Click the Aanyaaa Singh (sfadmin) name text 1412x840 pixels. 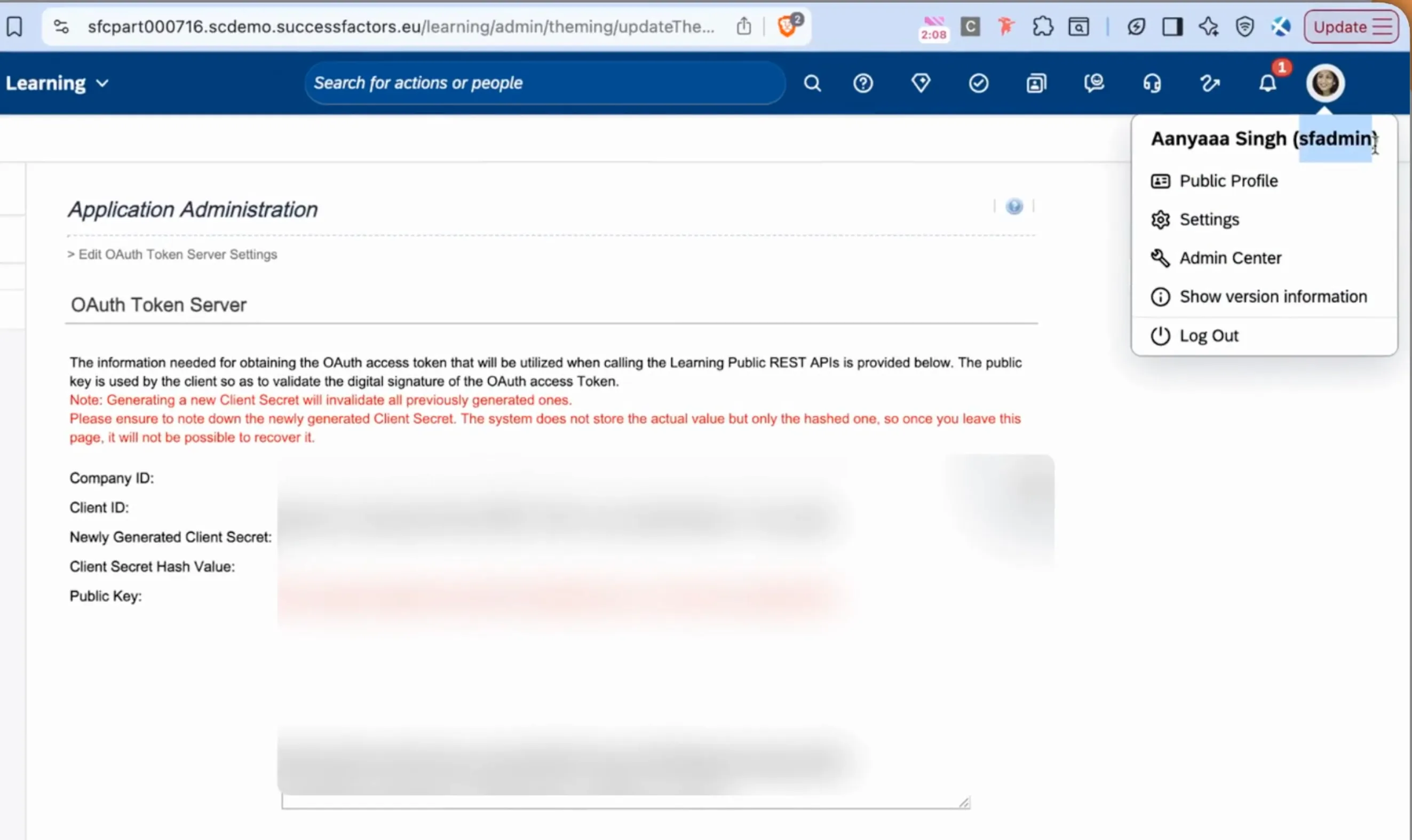pos(1264,138)
